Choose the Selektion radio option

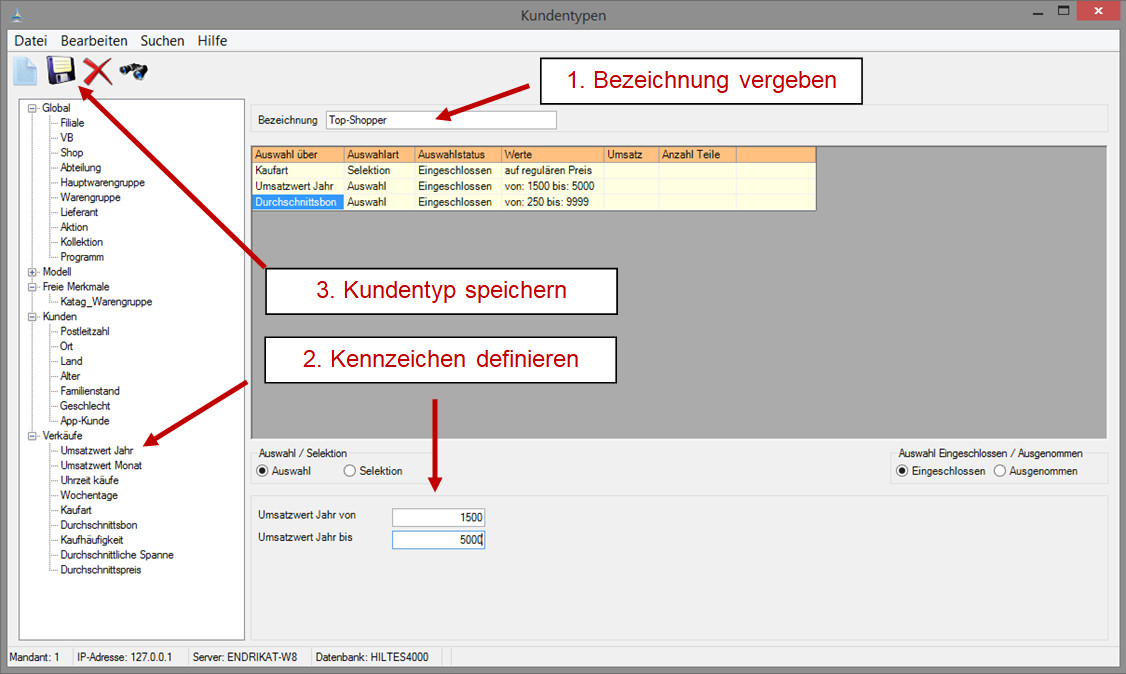(350, 471)
